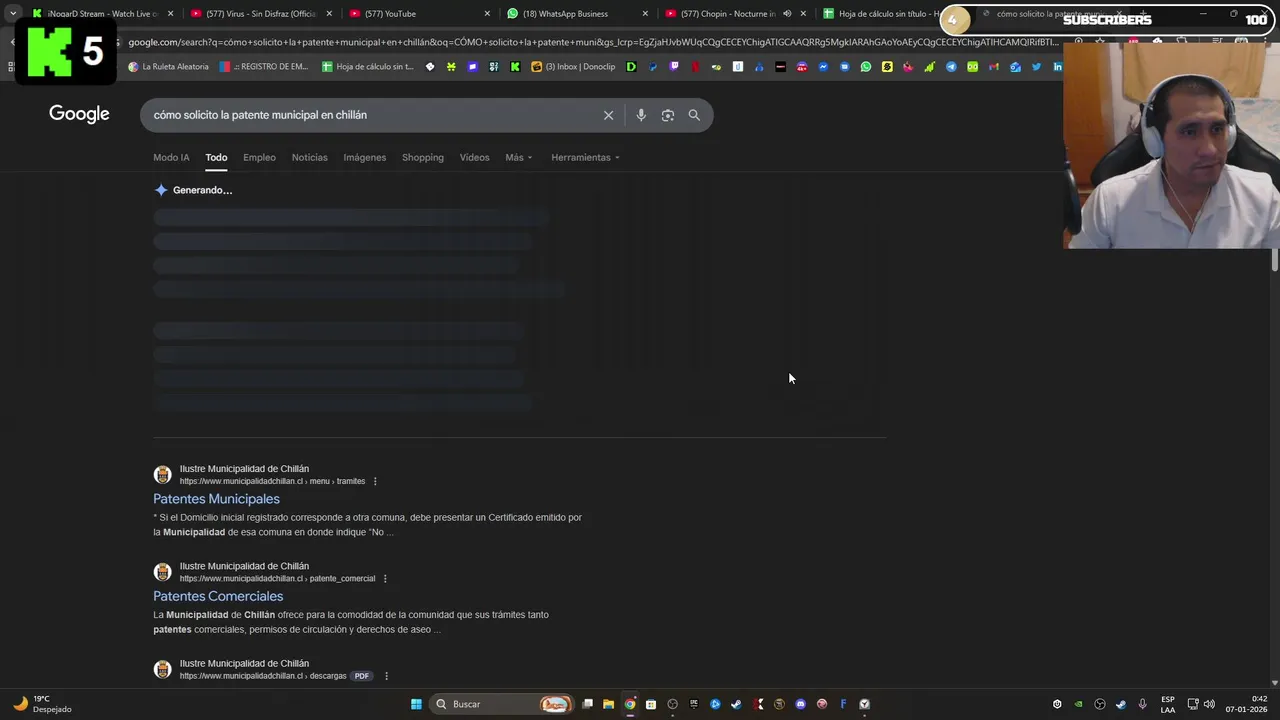Open the weather widget showing 19°C Despejado
The width and height of the screenshot is (1280, 720).
pyautogui.click(x=42, y=704)
